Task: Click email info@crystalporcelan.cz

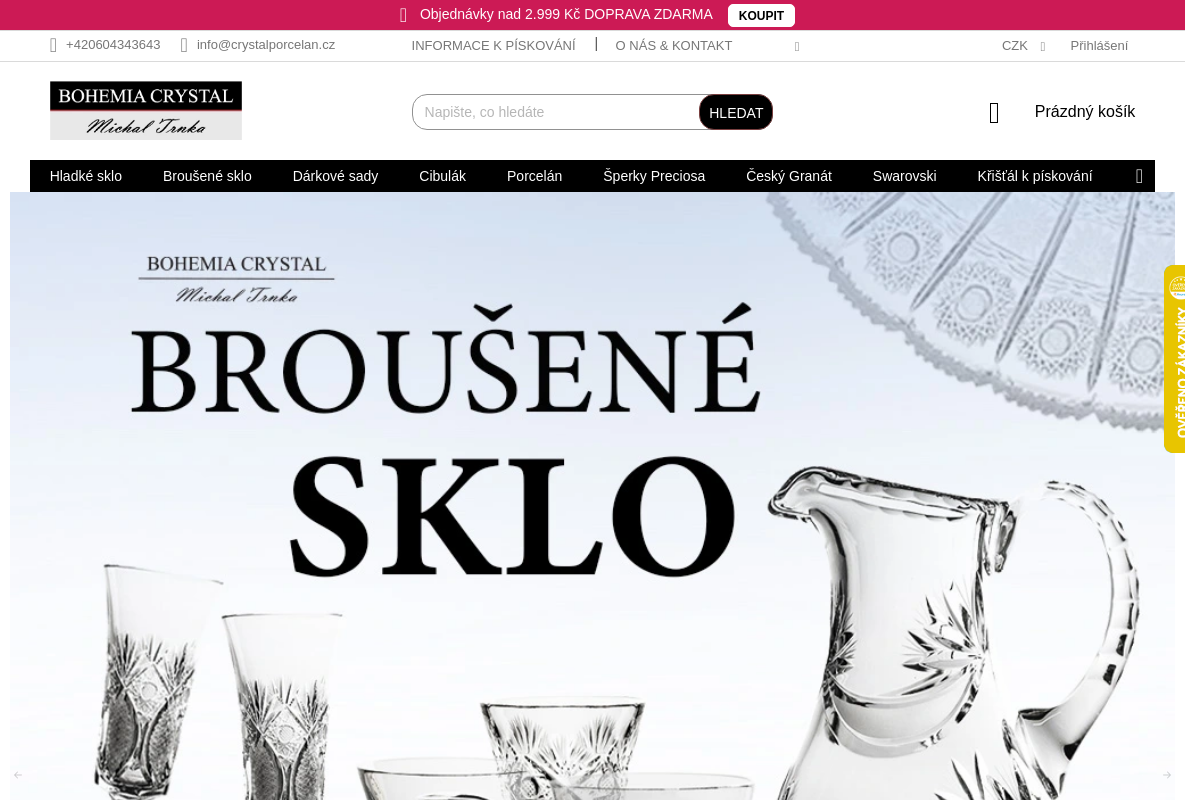Action: tap(266, 45)
